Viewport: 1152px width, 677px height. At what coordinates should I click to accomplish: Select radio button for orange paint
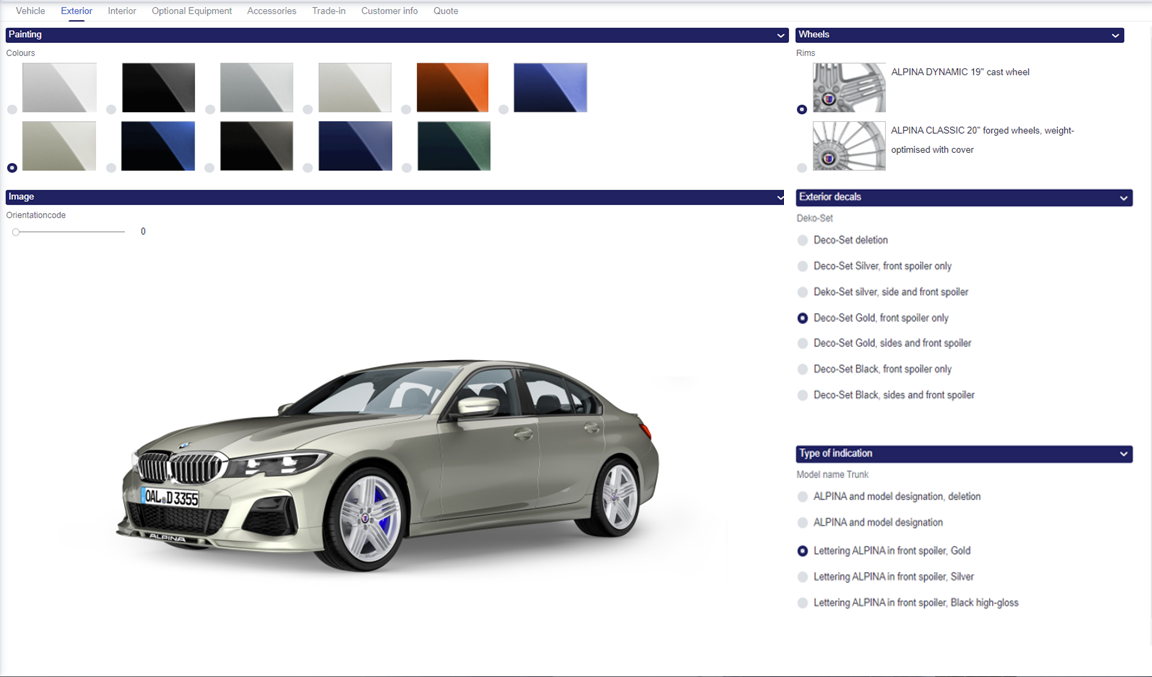coord(406,110)
